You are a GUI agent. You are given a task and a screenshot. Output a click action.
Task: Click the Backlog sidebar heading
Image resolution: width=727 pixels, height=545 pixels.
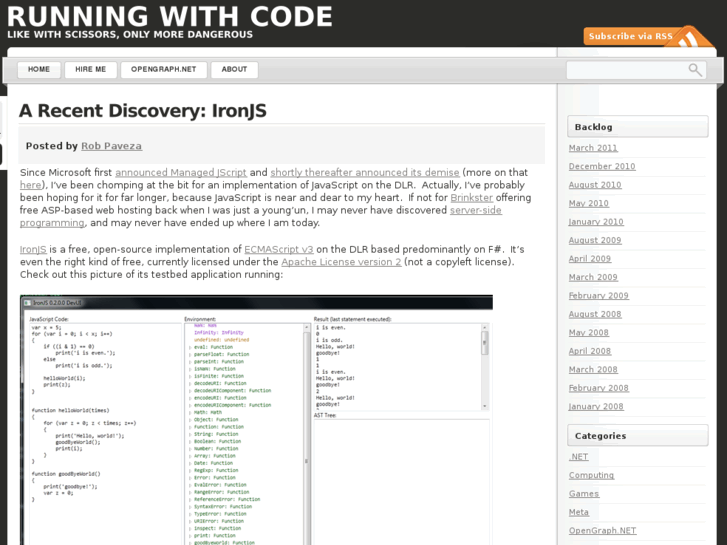point(638,127)
